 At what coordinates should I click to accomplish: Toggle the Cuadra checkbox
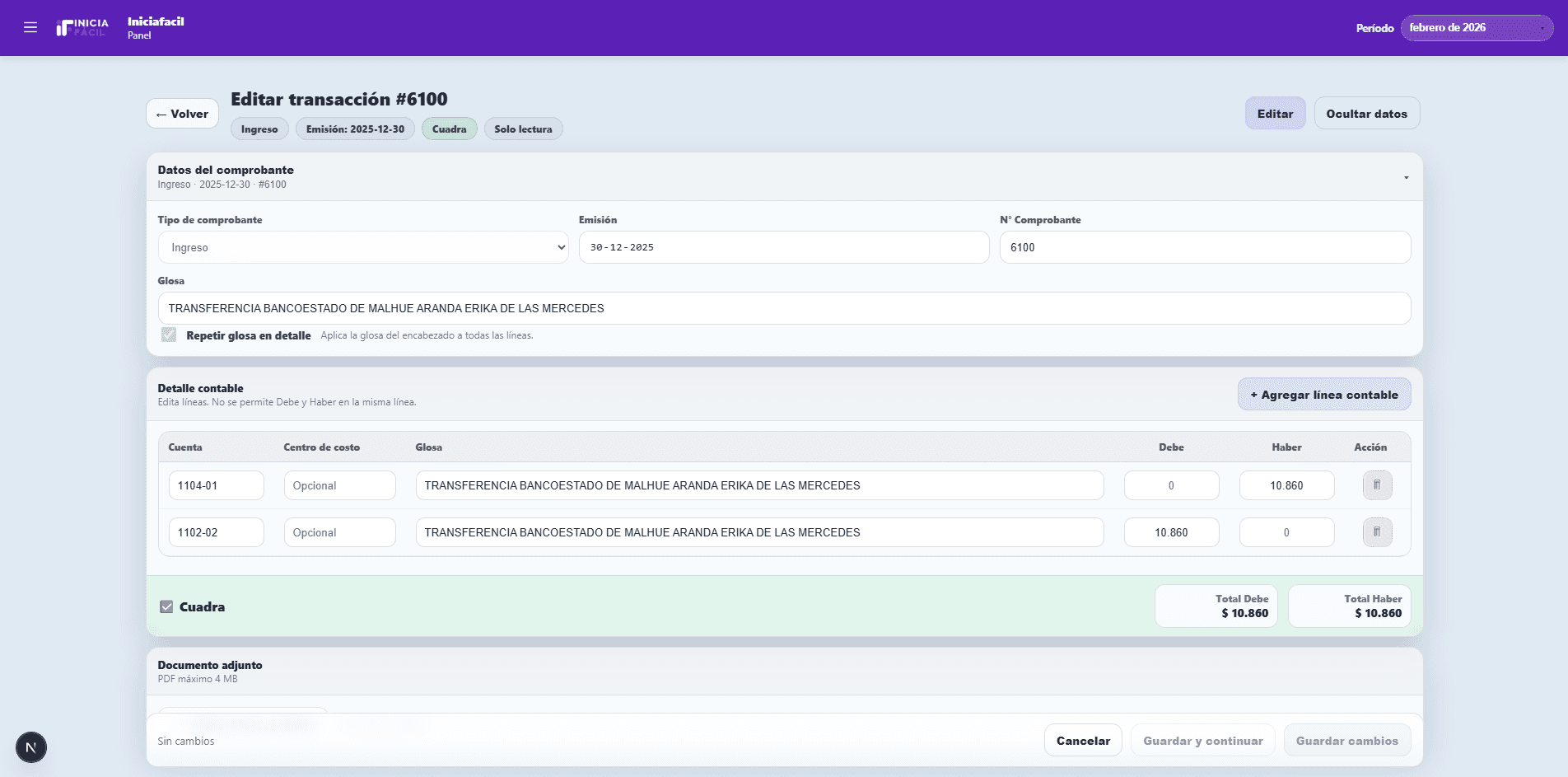point(166,606)
